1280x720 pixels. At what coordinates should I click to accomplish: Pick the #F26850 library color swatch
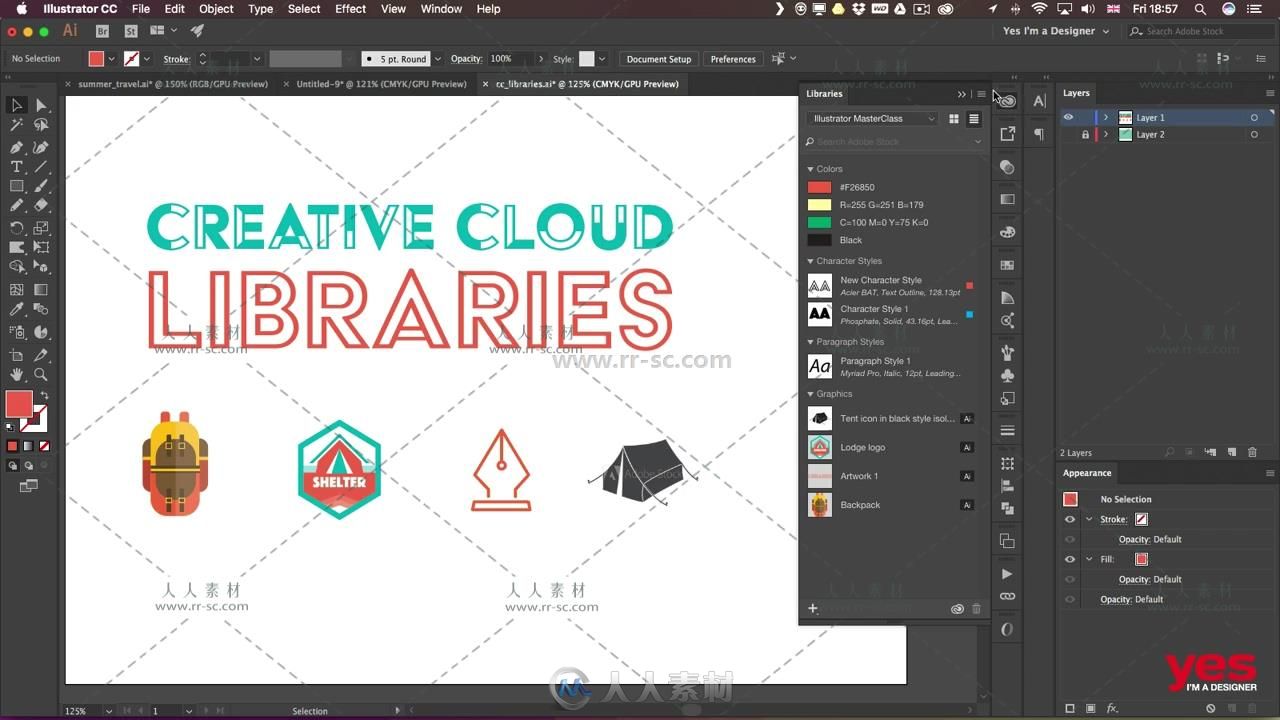click(x=819, y=187)
